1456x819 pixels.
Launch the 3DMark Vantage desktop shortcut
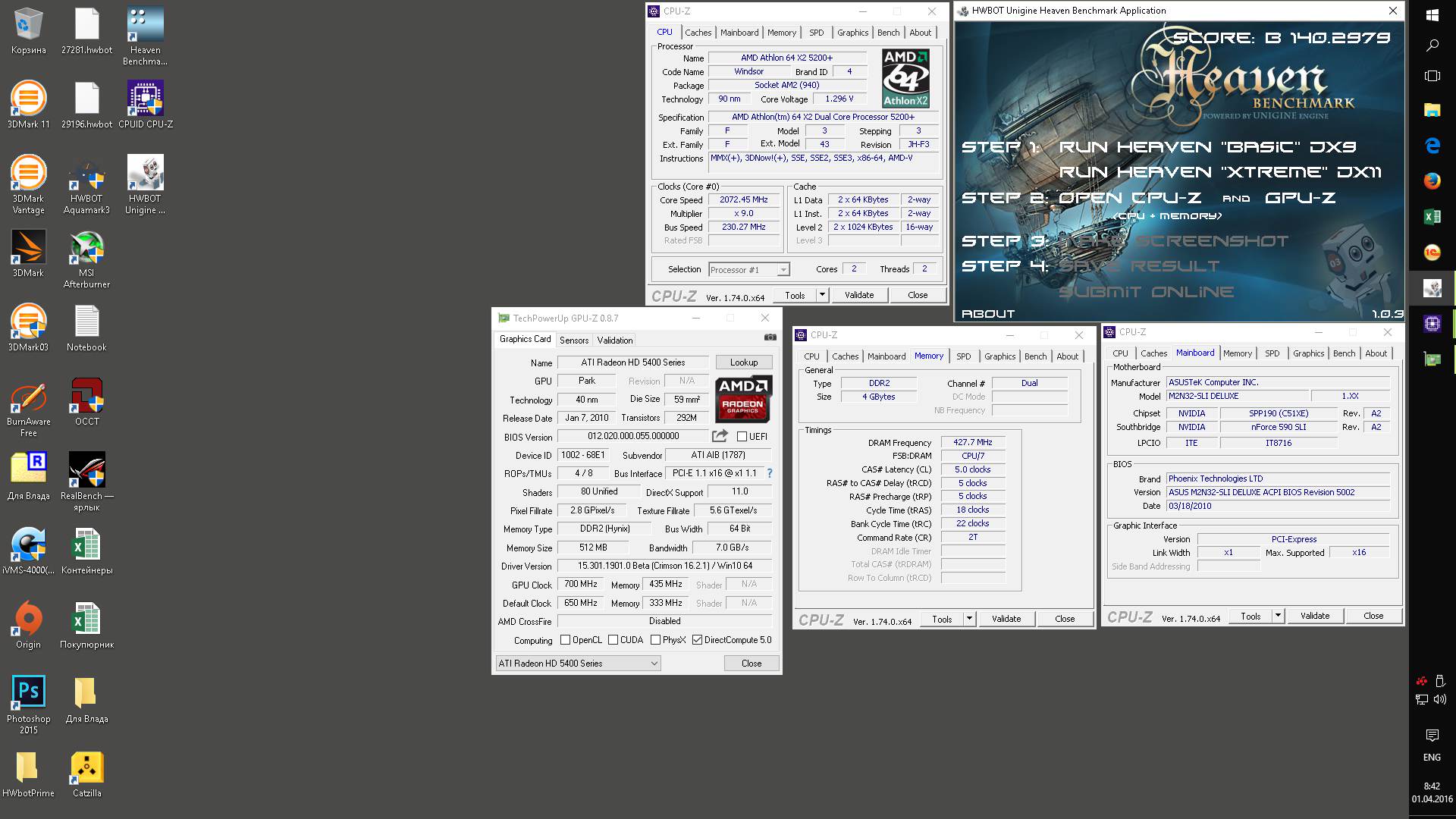28,184
